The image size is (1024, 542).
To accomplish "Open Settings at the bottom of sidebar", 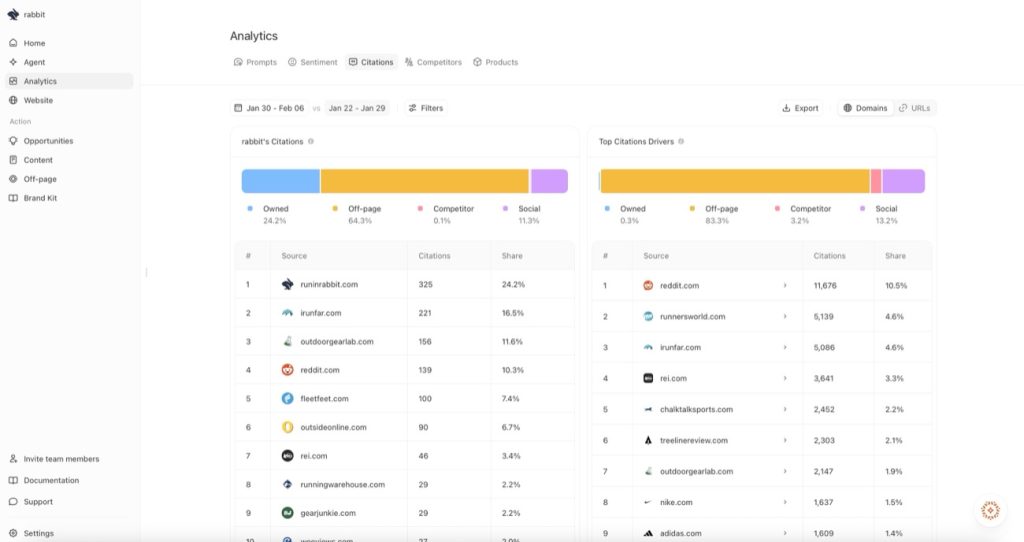I will pos(38,533).
